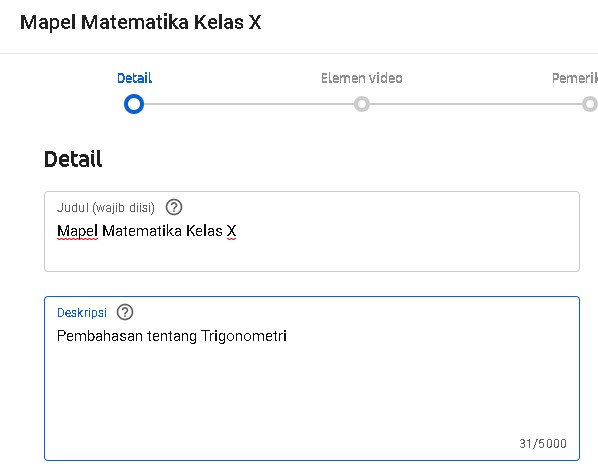Select the third step circle under Pemeriksaan
This screenshot has height=474, width=598.
[x=590, y=104]
